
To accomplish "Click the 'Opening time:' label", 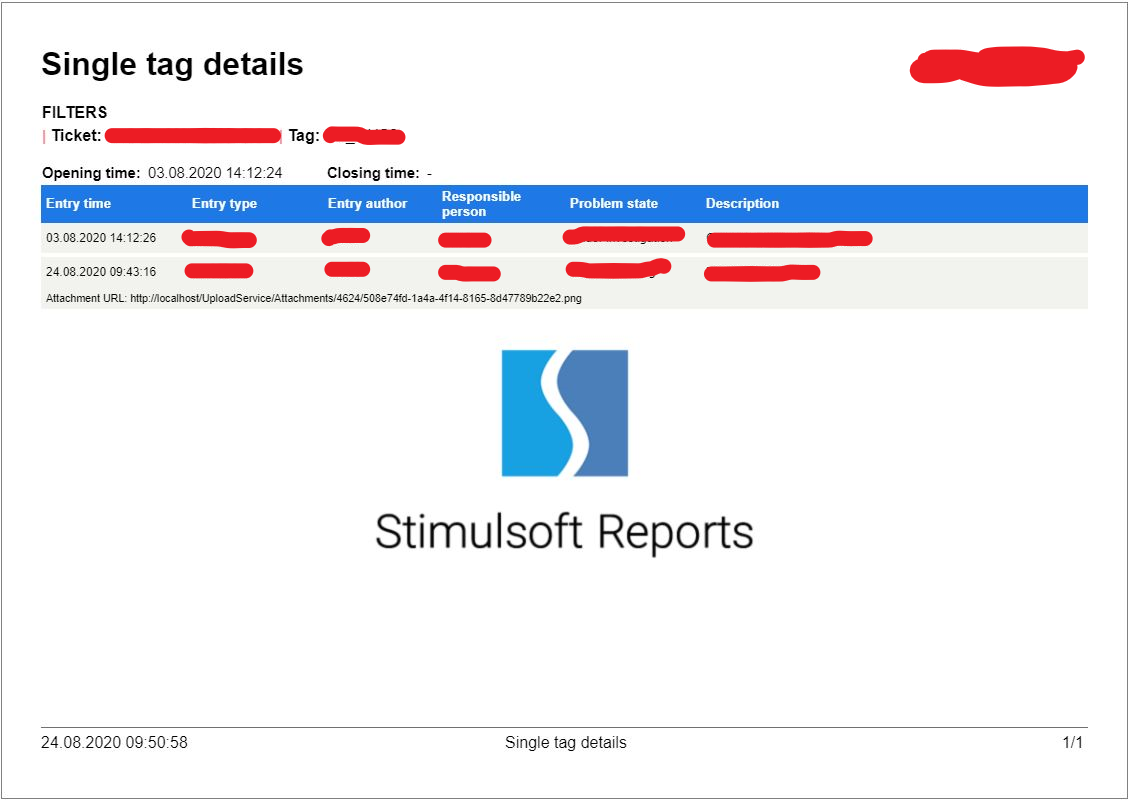I will [x=91, y=173].
